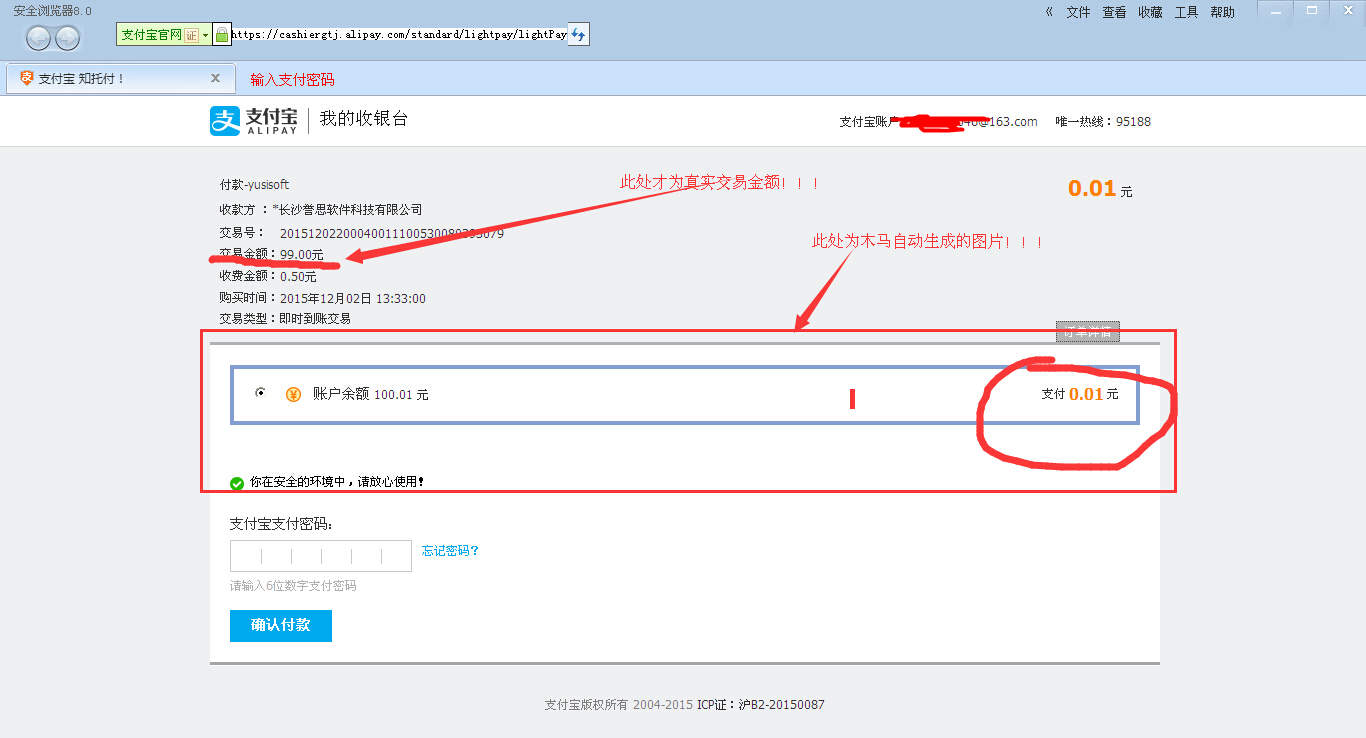
Task: Click the 支付宝支付密码： label
Action: [282, 524]
